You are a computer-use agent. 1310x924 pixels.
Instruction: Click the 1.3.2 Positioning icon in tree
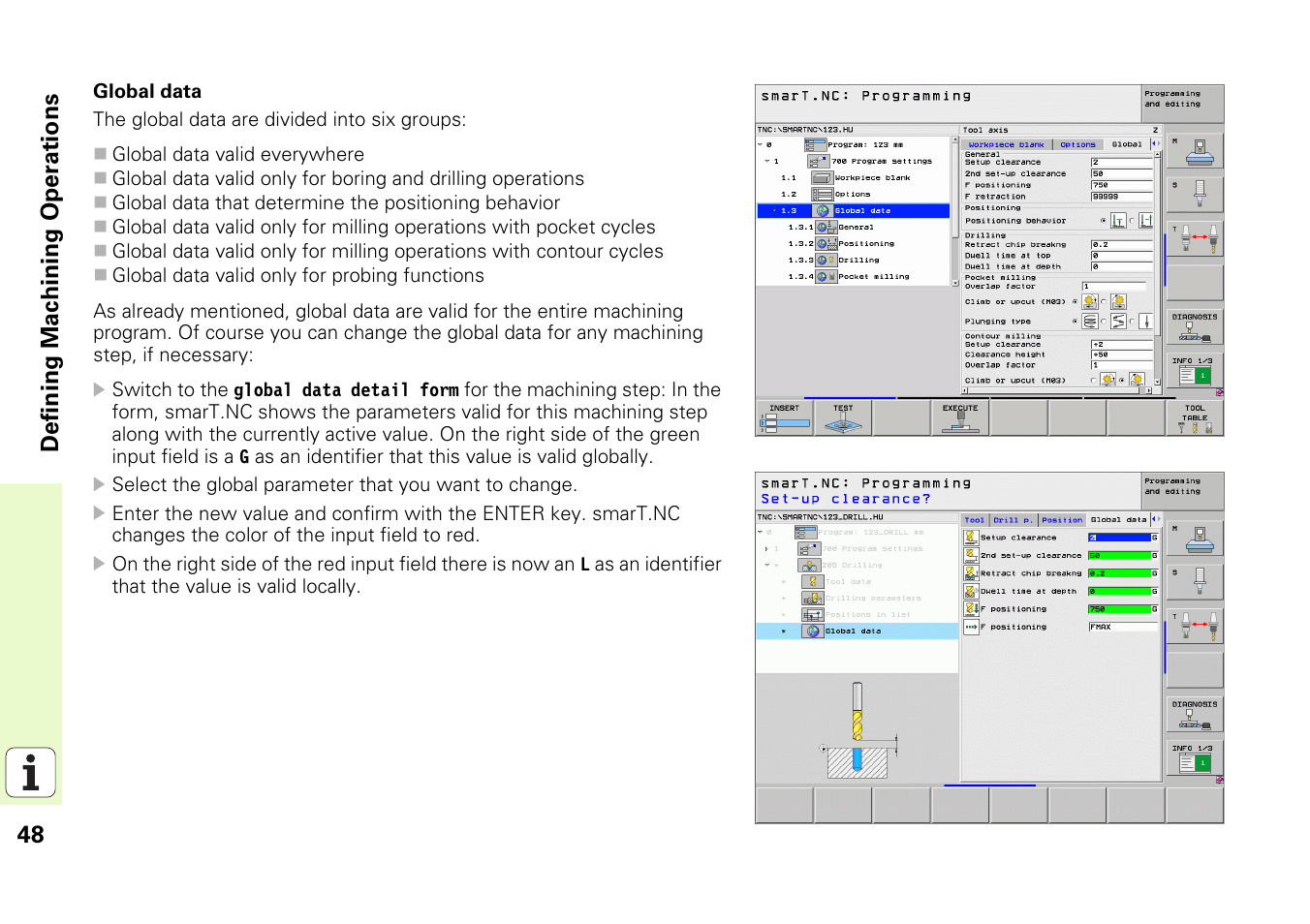click(x=827, y=244)
